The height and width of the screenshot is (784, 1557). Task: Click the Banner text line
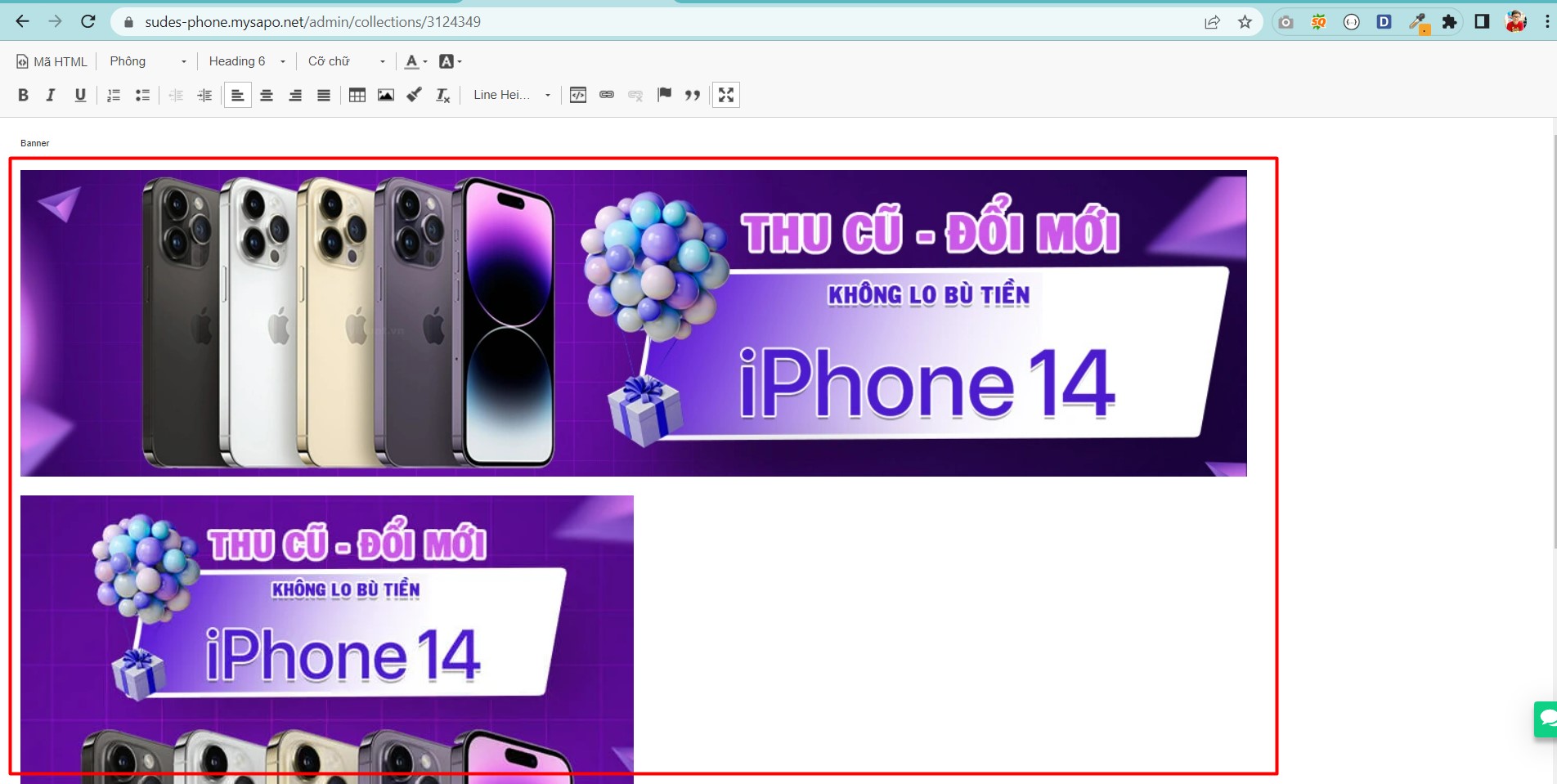click(35, 143)
